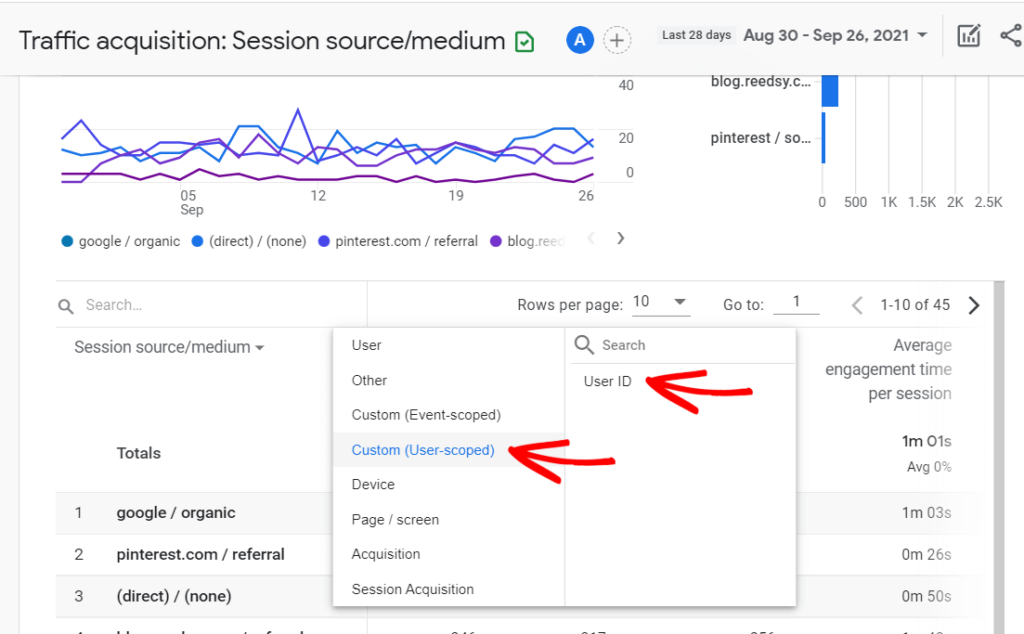Select Custom (User-scoped) in the dimension menu

coord(422,450)
